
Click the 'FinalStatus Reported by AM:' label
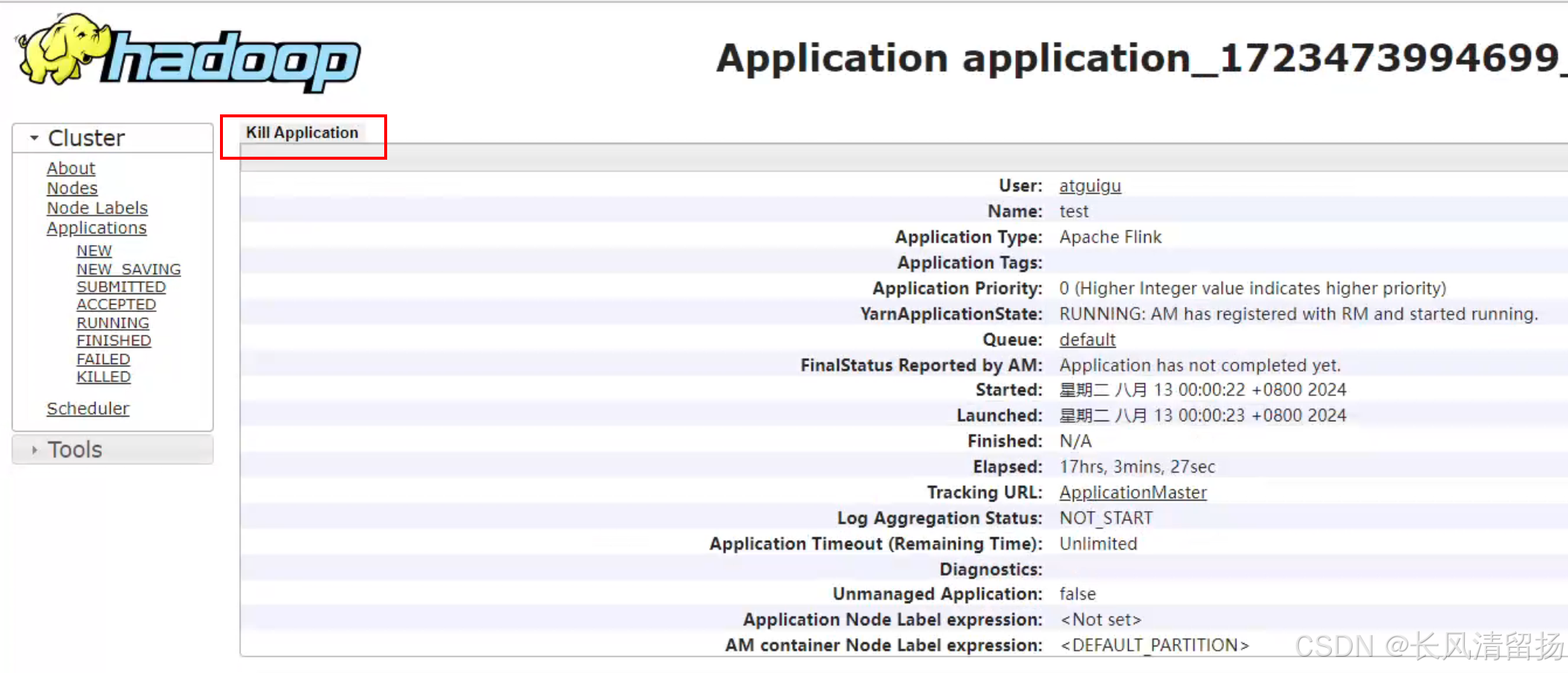pyautogui.click(x=921, y=365)
